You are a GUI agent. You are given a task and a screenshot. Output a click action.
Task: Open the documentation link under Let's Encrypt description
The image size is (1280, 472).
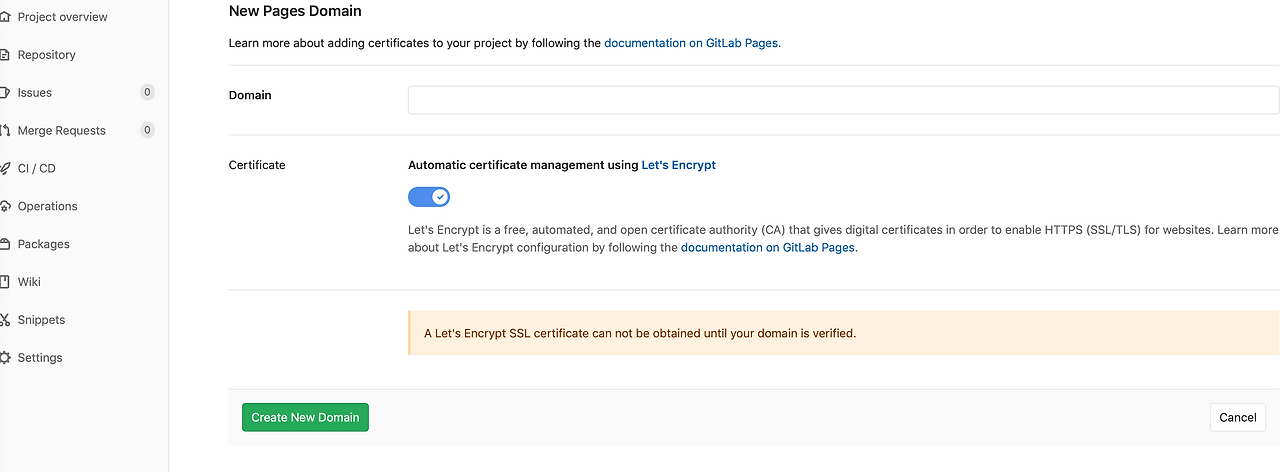point(767,247)
